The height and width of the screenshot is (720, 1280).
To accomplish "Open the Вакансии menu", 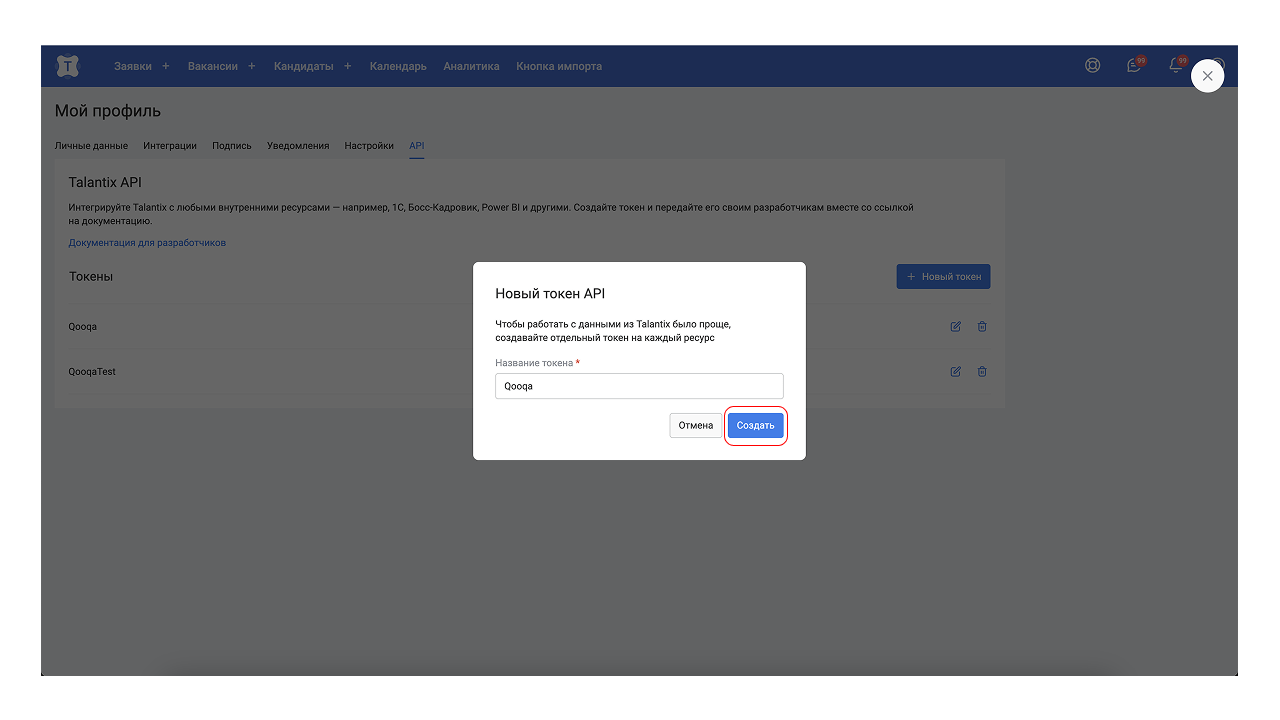I will click(213, 66).
